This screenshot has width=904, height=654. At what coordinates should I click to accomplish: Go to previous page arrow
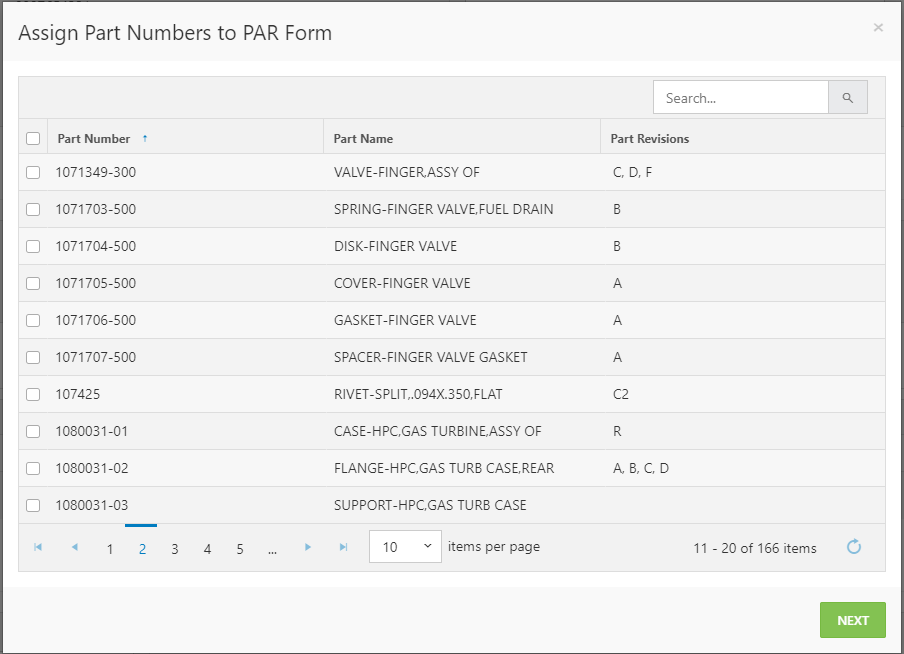pyautogui.click(x=74, y=547)
